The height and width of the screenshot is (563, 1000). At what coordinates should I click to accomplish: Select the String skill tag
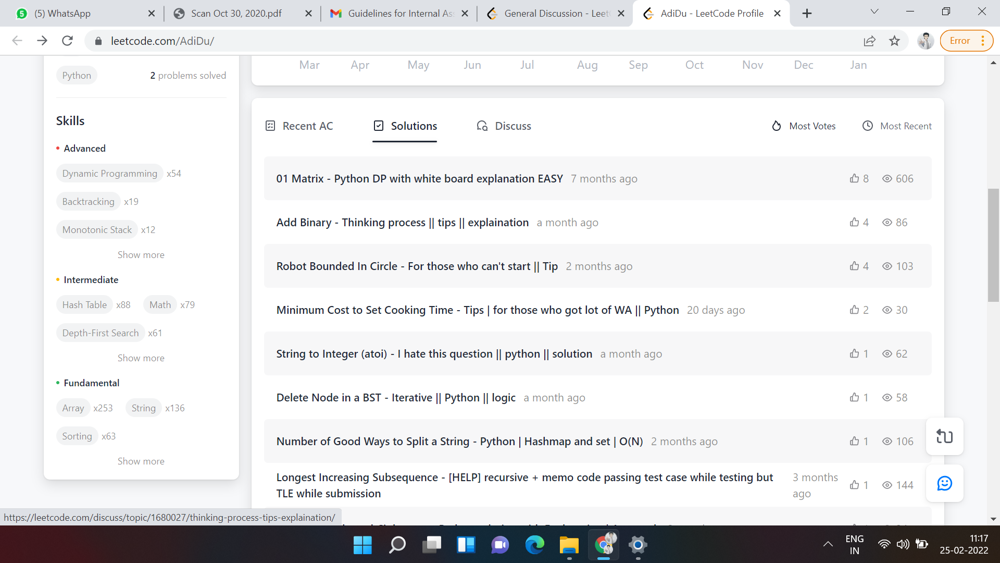pos(143,408)
